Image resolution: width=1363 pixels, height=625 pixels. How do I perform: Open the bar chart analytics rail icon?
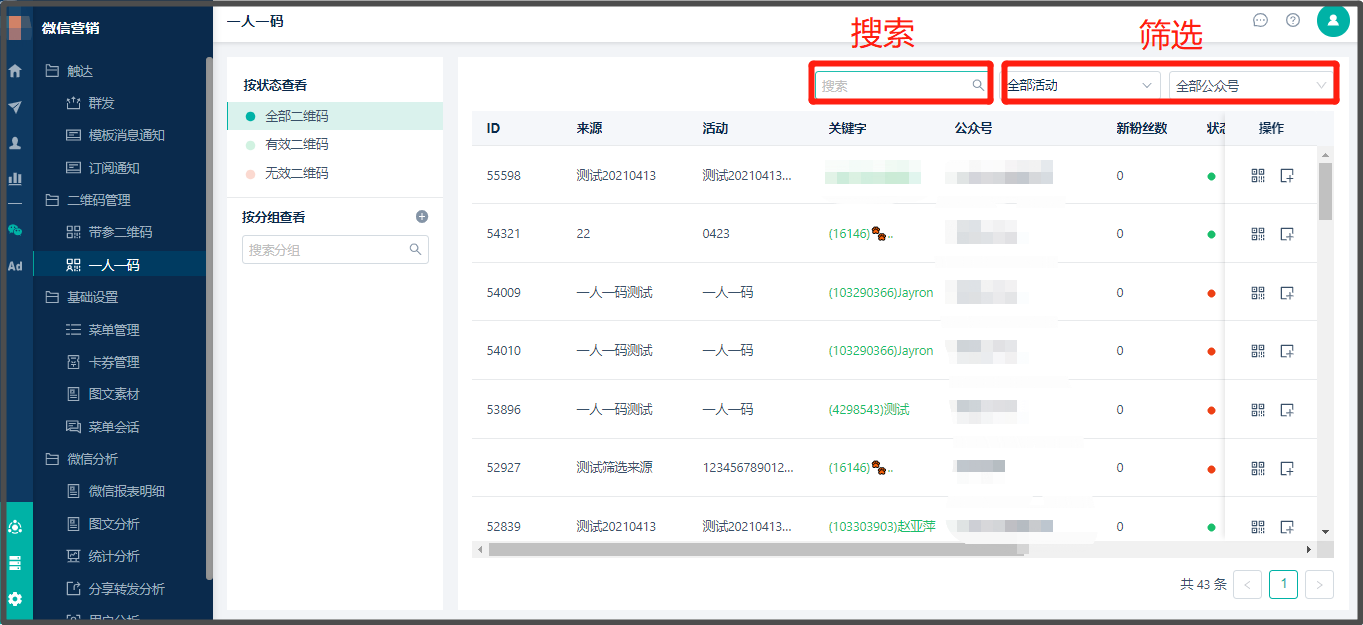15,179
